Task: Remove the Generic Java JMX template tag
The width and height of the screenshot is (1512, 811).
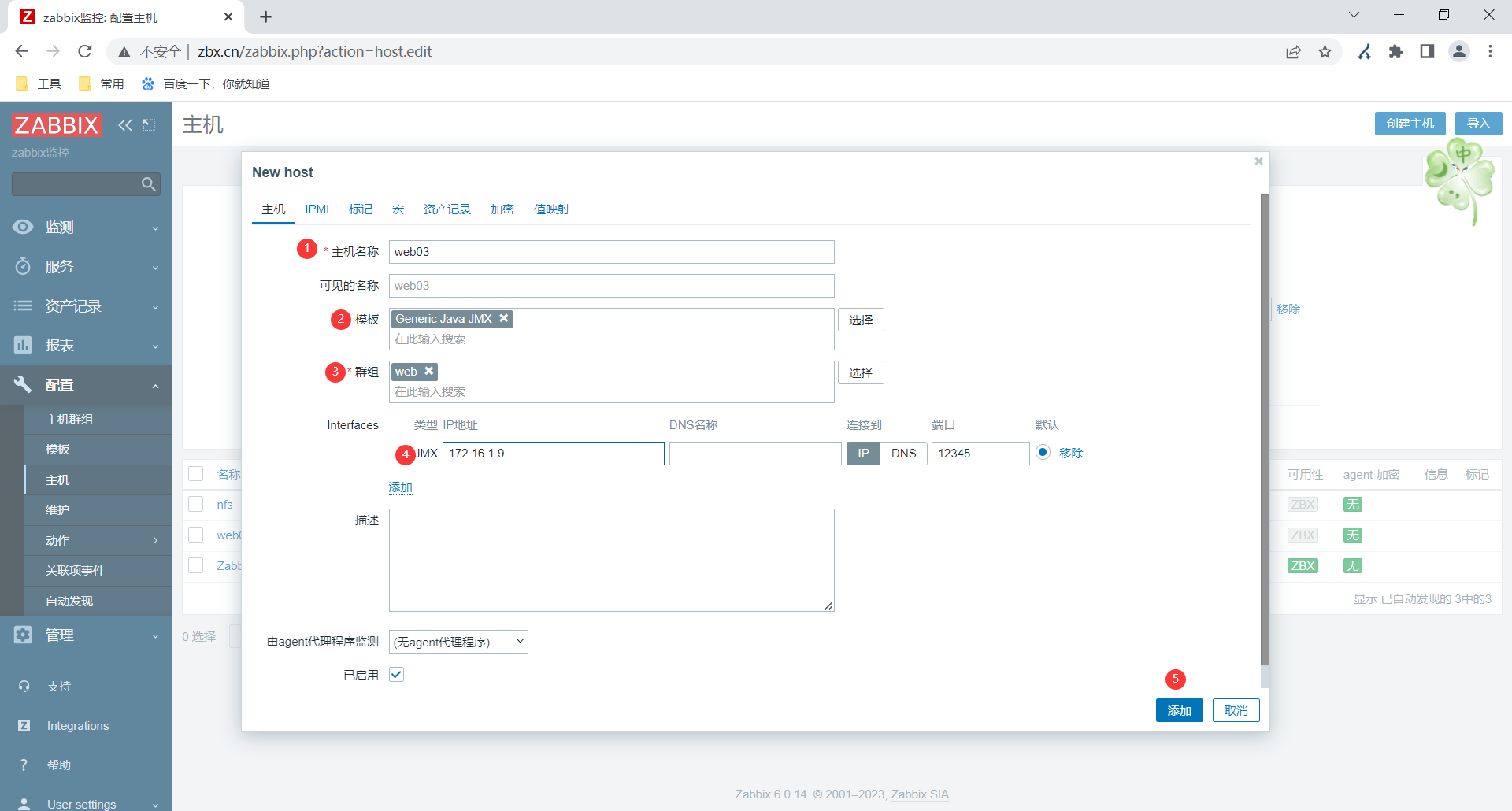Action: [504, 318]
